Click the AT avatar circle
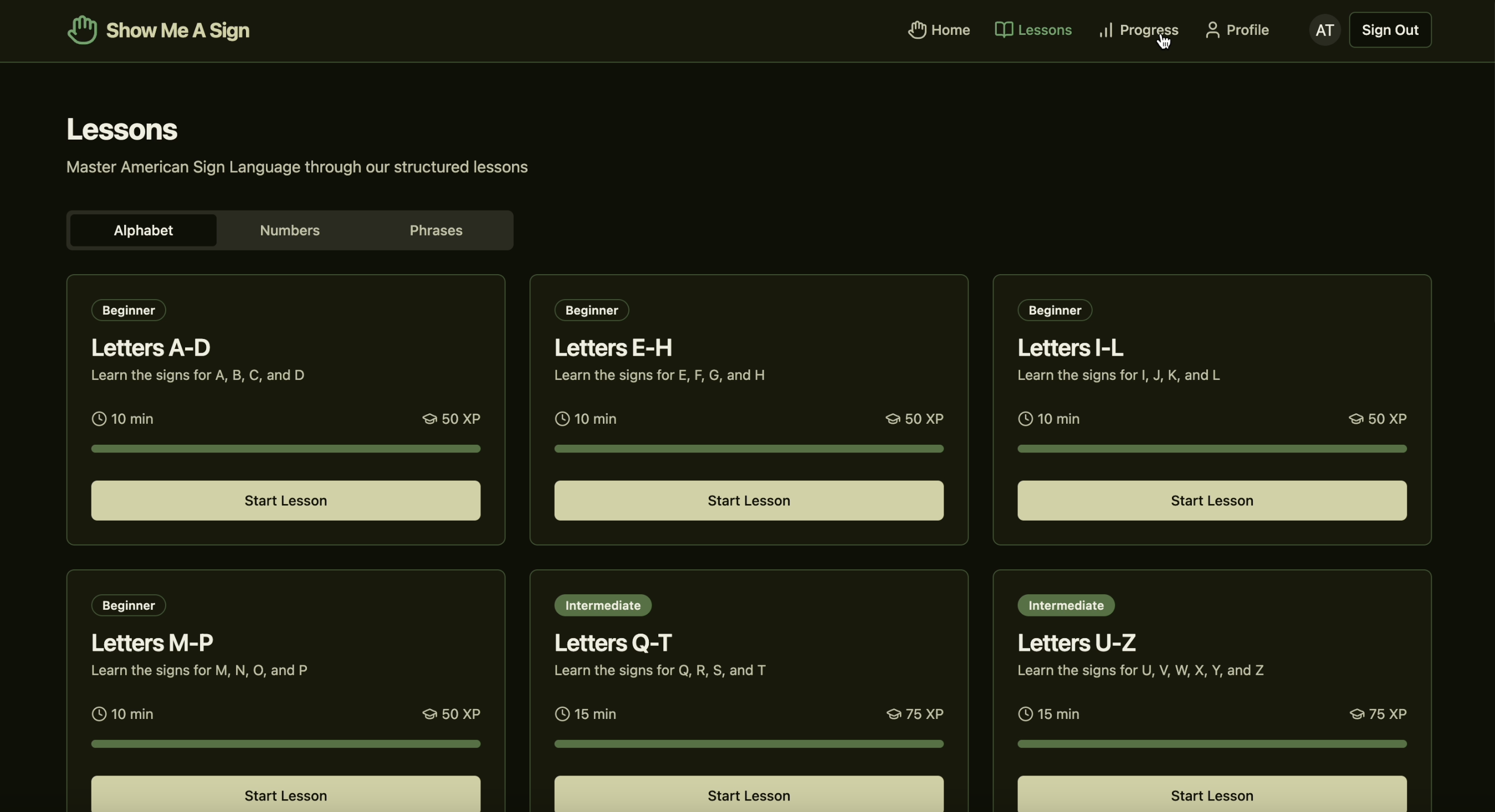 tap(1324, 30)
